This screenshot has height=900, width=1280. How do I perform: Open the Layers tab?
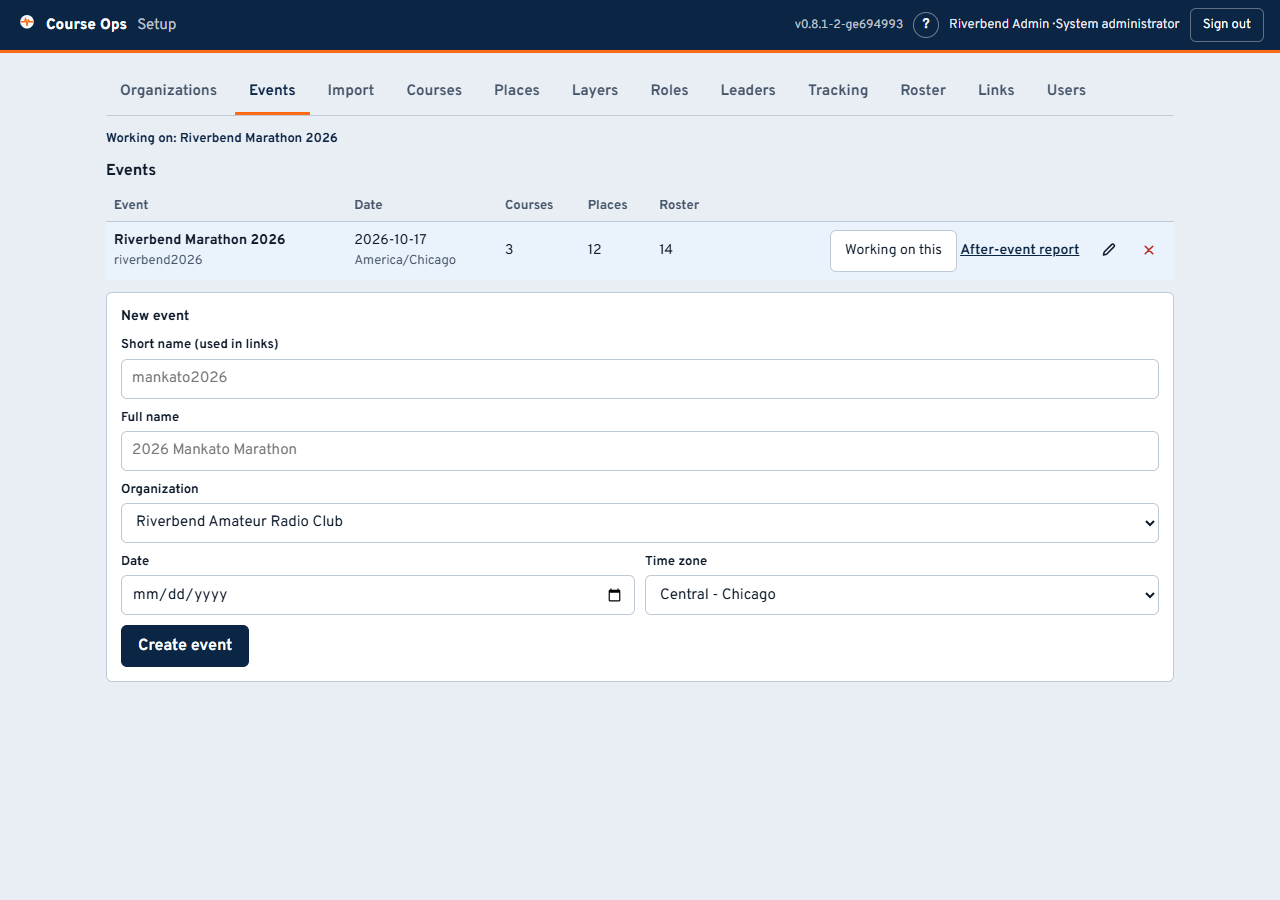tap(595, 90)
